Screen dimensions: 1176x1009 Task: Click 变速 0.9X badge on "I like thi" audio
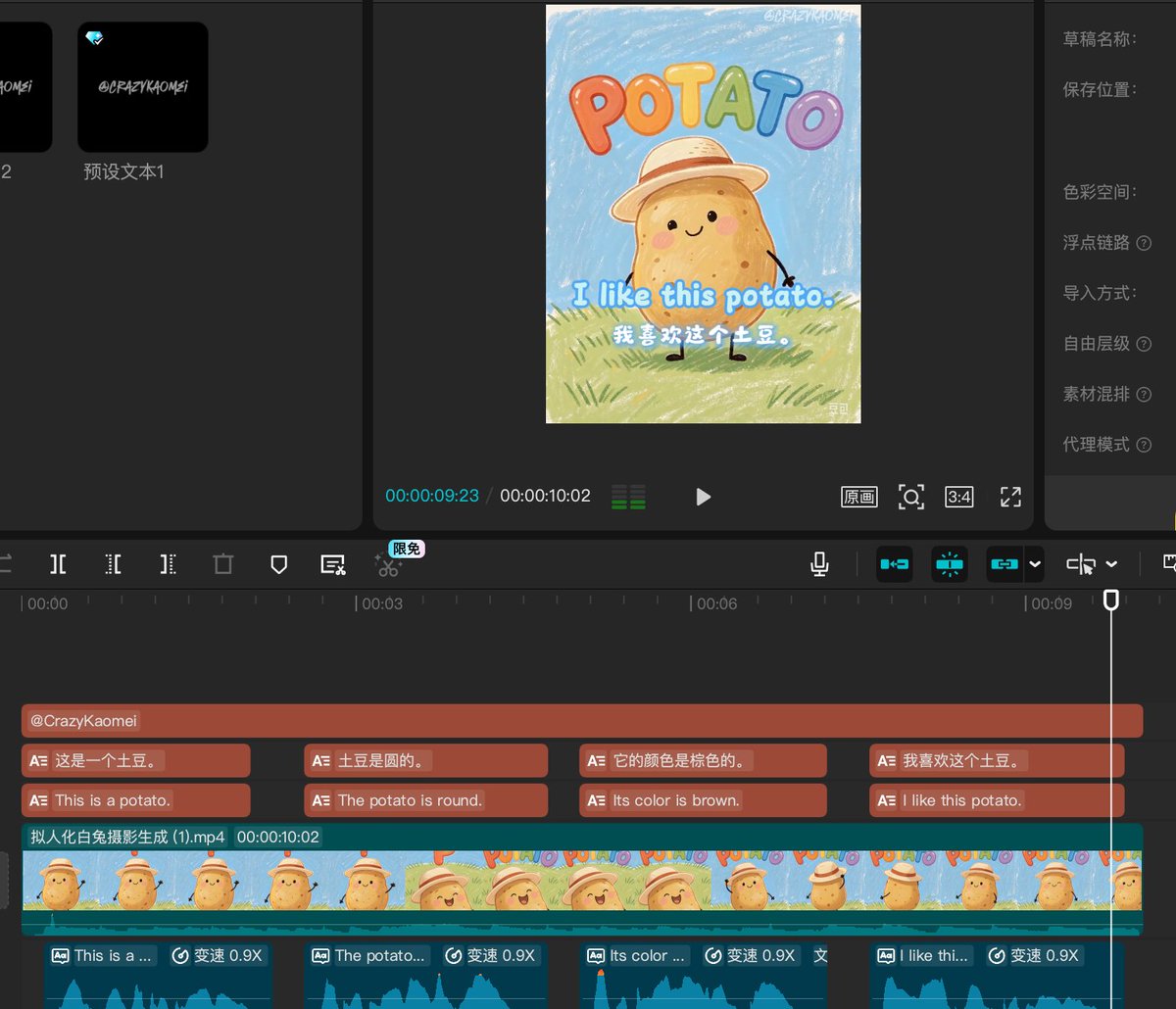click(1033, 956)
